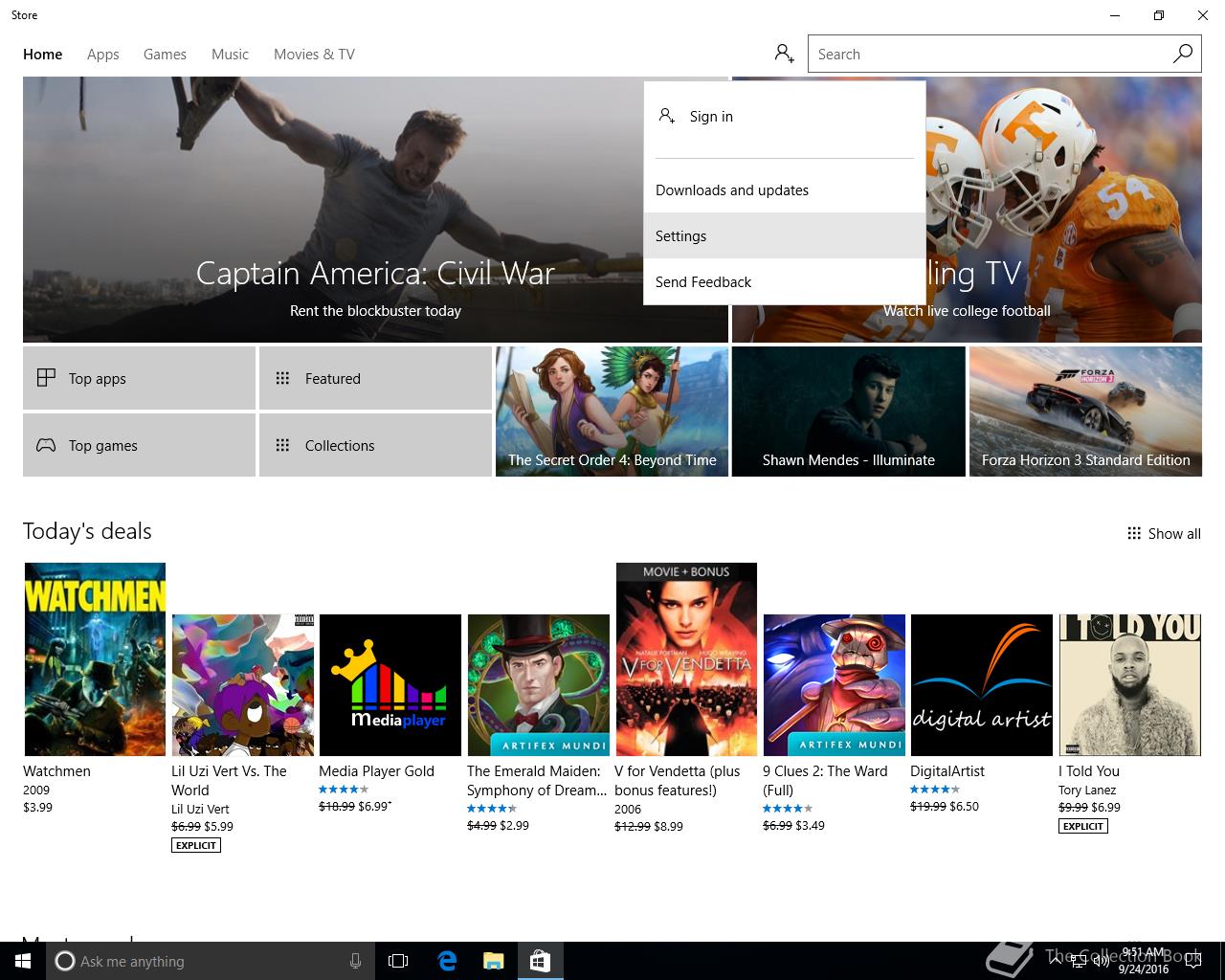1225x980 pixels.
Task: Open the Movies & TV tab
Action: pos(314,55)
